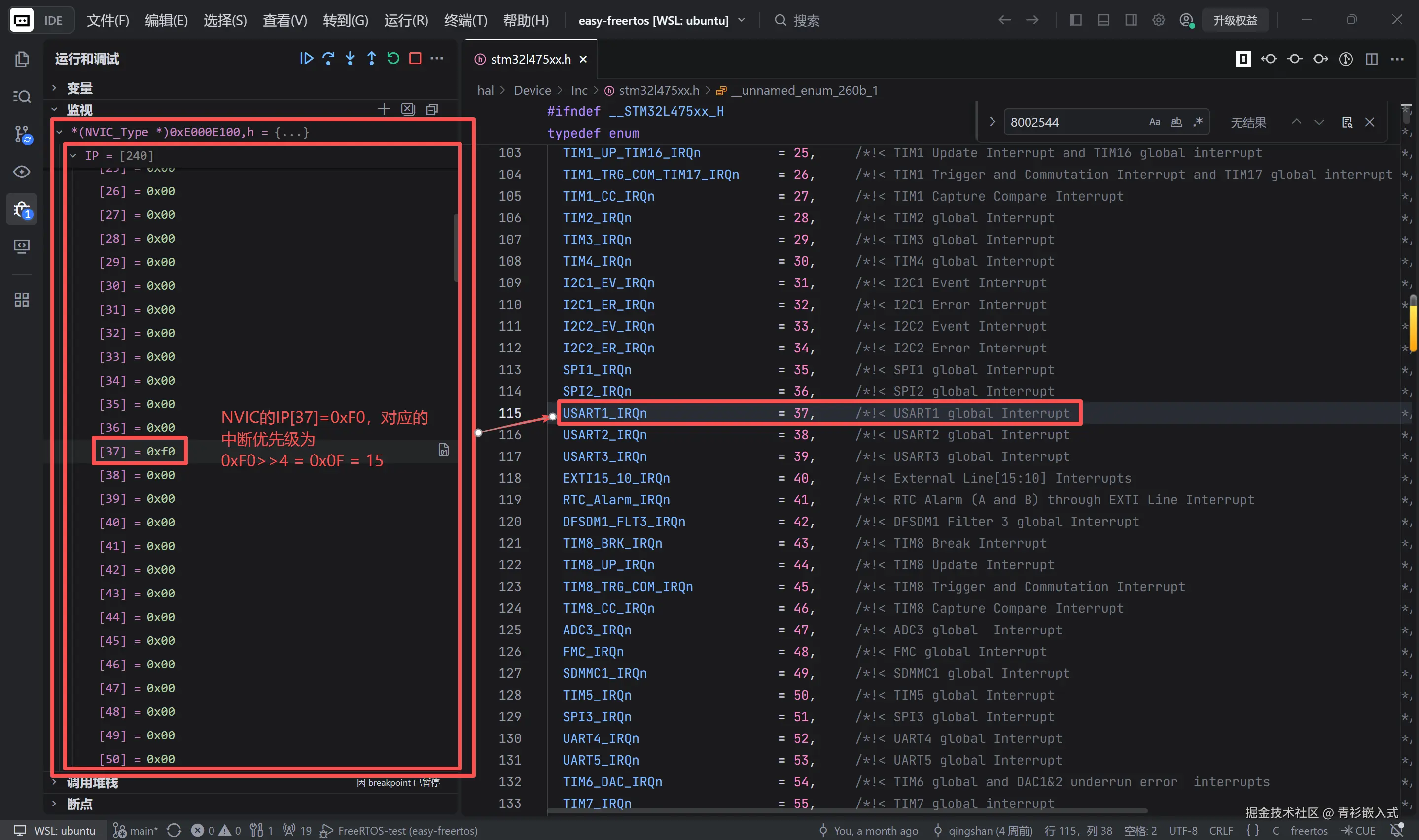Open the 运行(R) menu
The width and height of the screenshot is (1419, 840).
406,20
